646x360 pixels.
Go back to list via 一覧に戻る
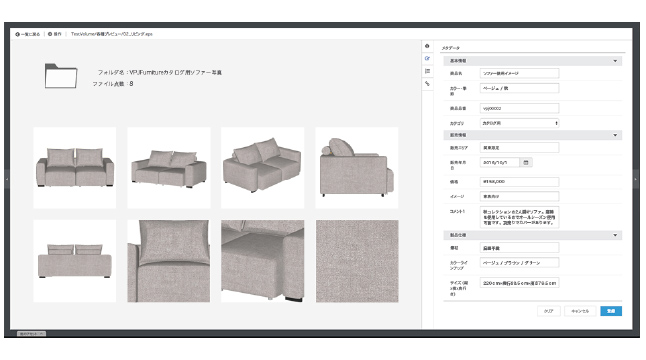click(28, 34)
